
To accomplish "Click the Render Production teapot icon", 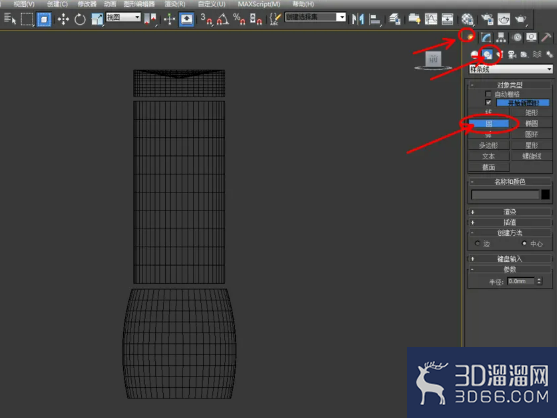I will tap(520, 19).
